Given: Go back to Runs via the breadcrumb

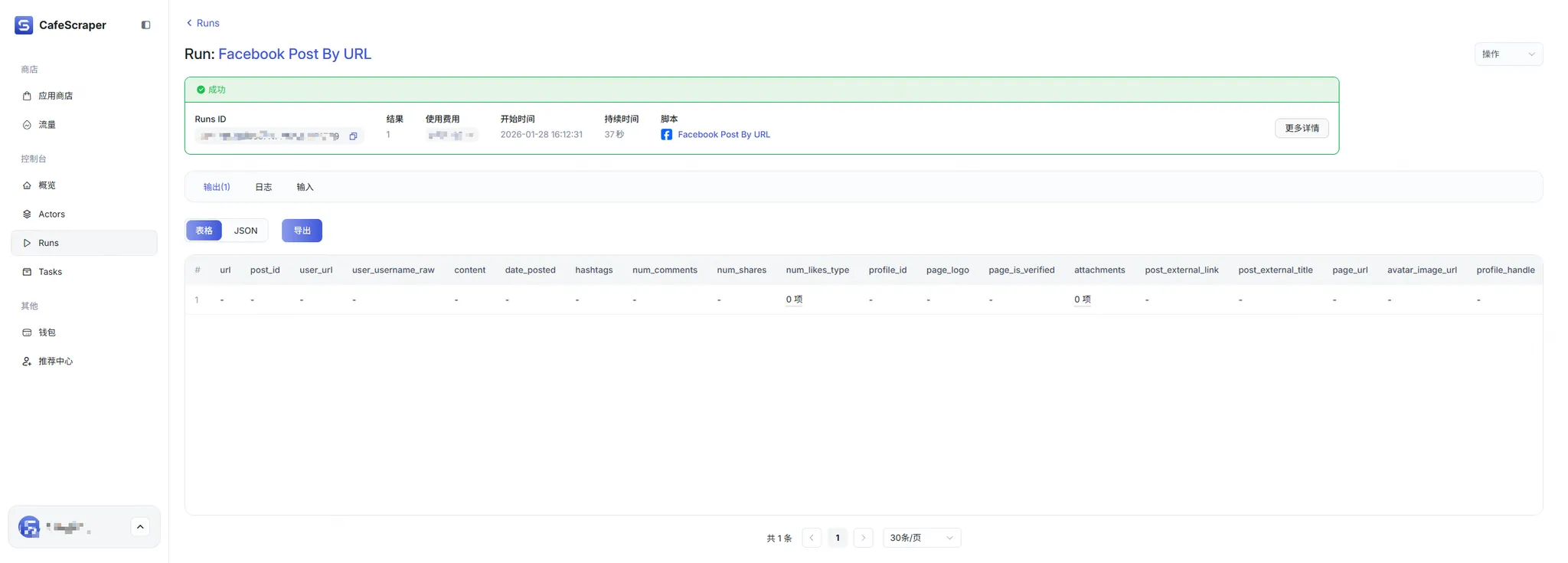Looking at the screenshot, I should pos(203,23).
